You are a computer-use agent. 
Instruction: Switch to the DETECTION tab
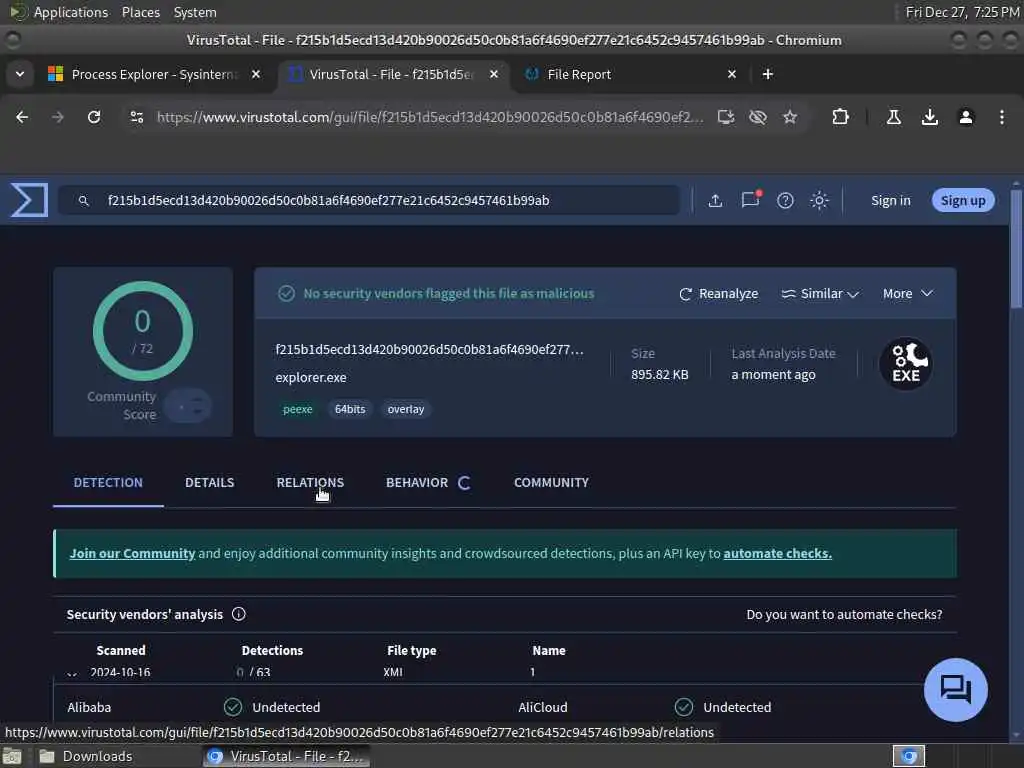(108, 483)
